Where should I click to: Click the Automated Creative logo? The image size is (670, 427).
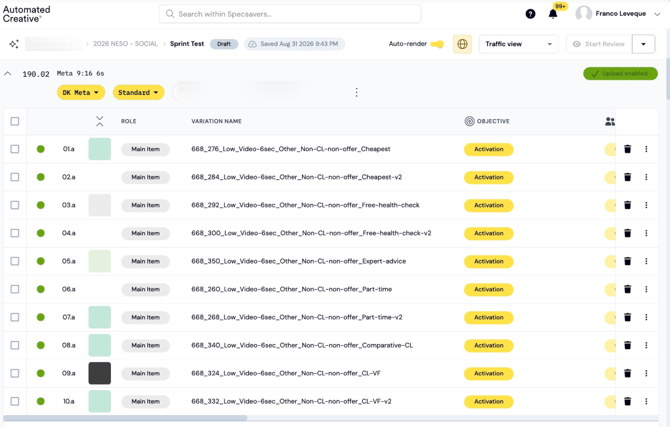(26, 14)
